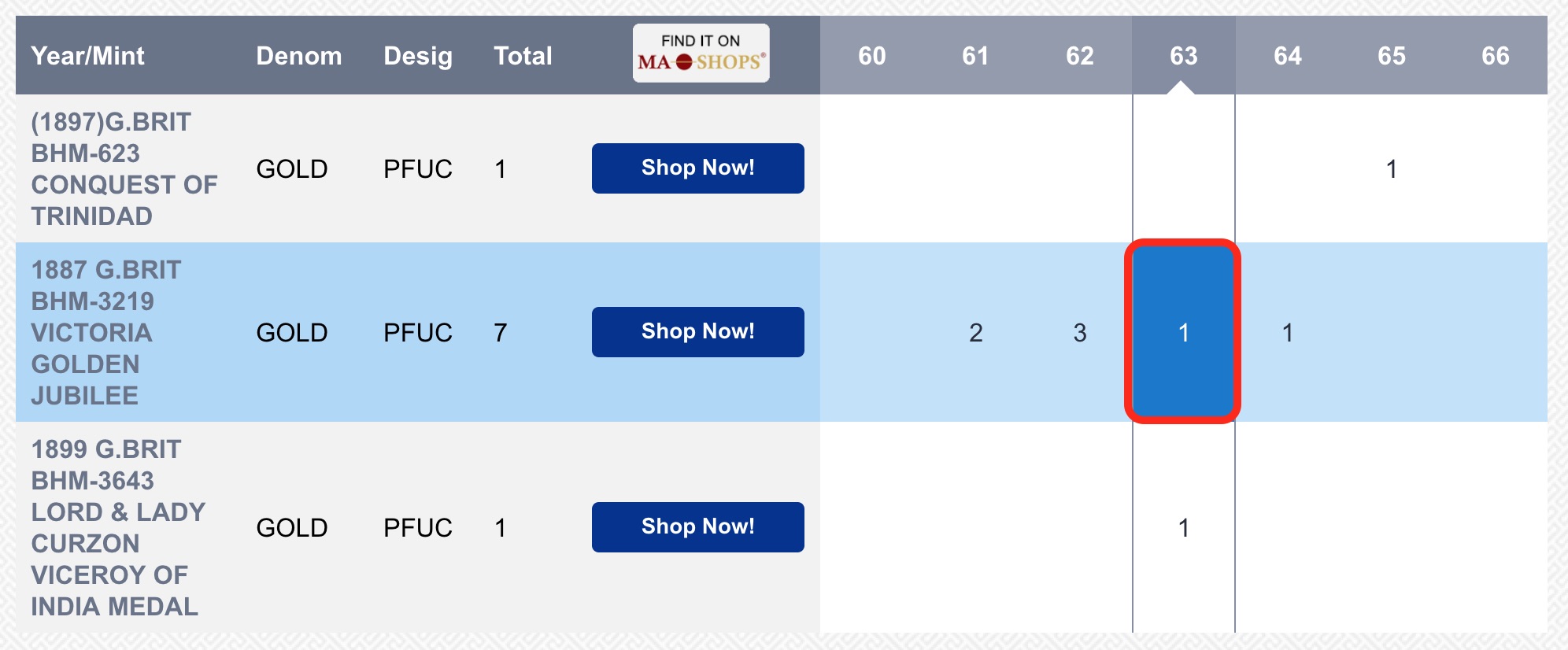Select the grade 64 column header

click(x=1287, y=56)
